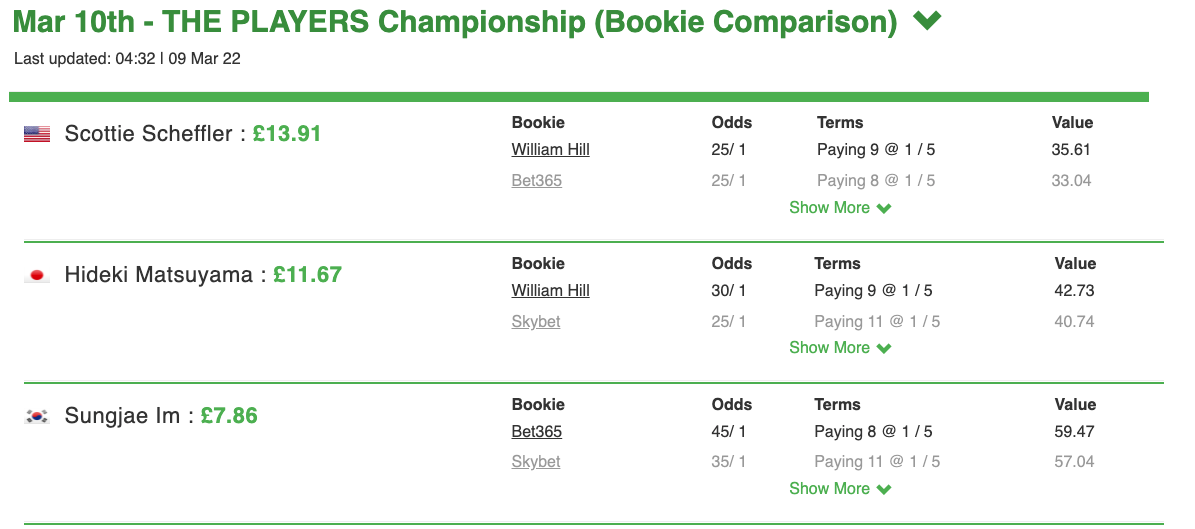Screen dimensions: 1195x529
Task: Open William Hill link for Hideki Matsuyama
Action: pyautogui.click(x=550, y=290)
